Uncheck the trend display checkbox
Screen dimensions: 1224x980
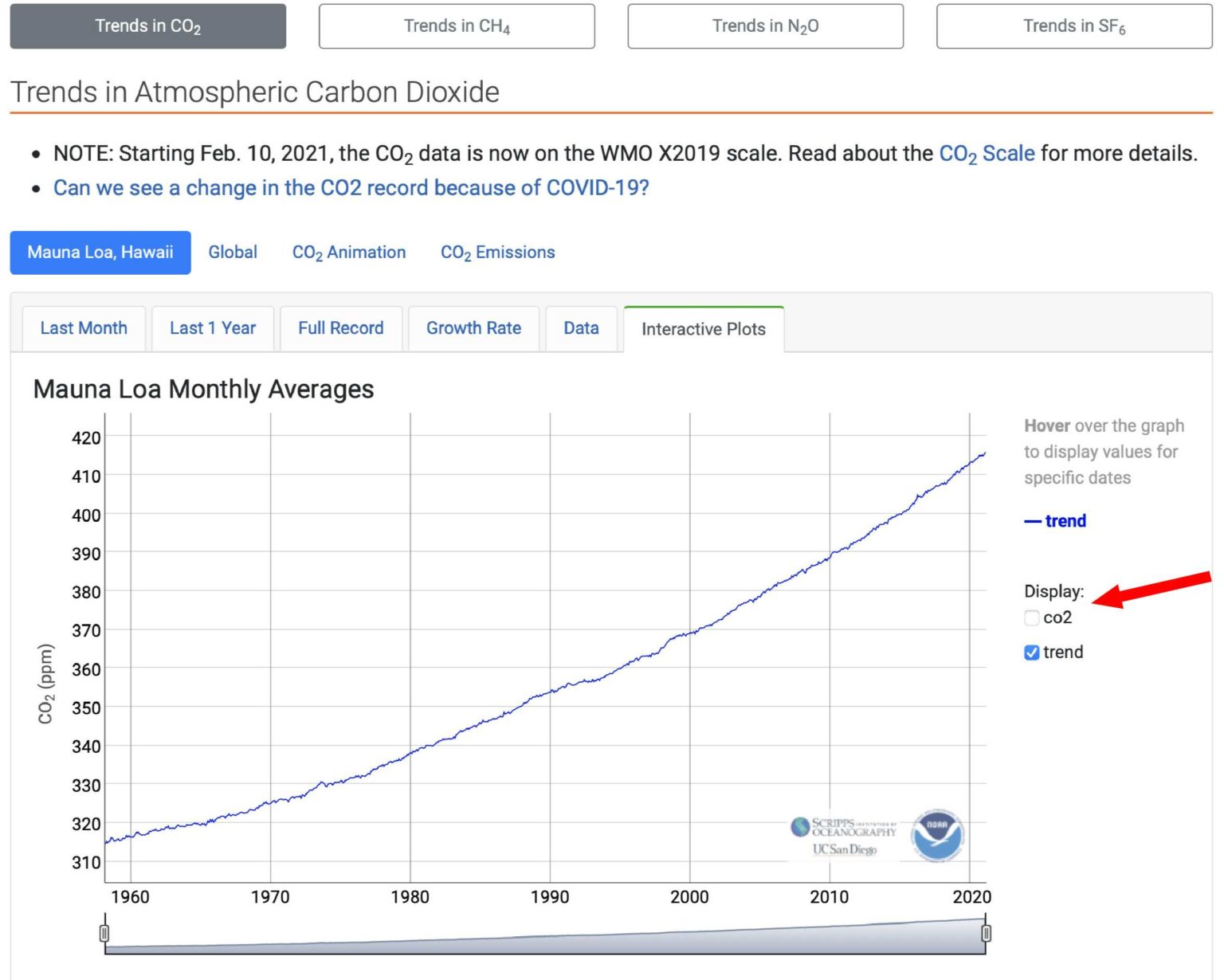click(1032, 653)
